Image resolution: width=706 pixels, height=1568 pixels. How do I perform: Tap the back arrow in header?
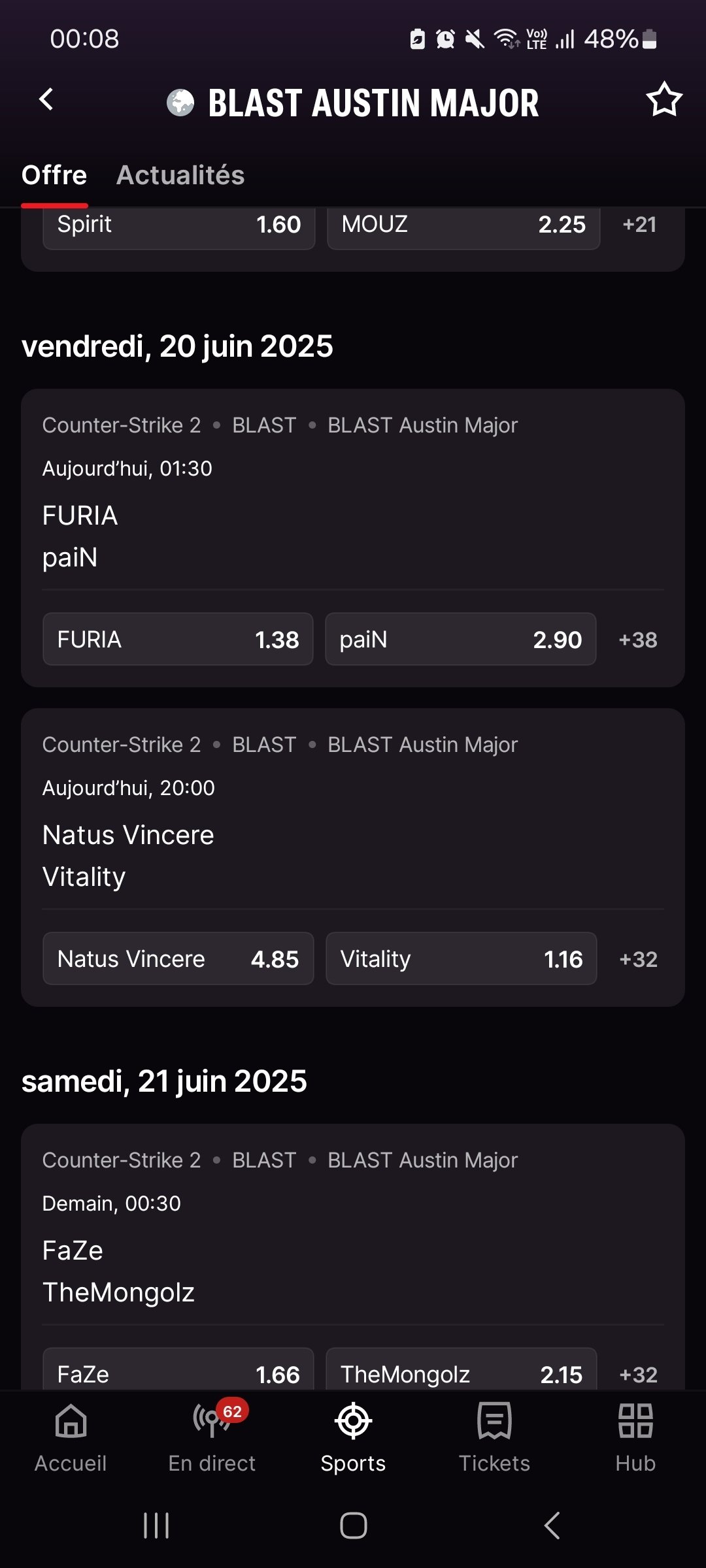click(46, 100)
